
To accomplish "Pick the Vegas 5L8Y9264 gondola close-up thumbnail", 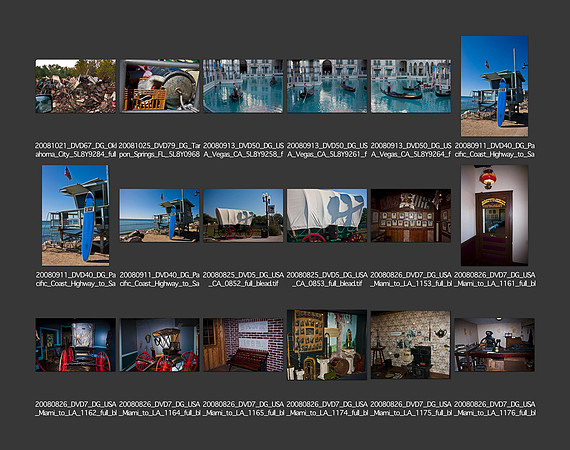I will (411, 86).
